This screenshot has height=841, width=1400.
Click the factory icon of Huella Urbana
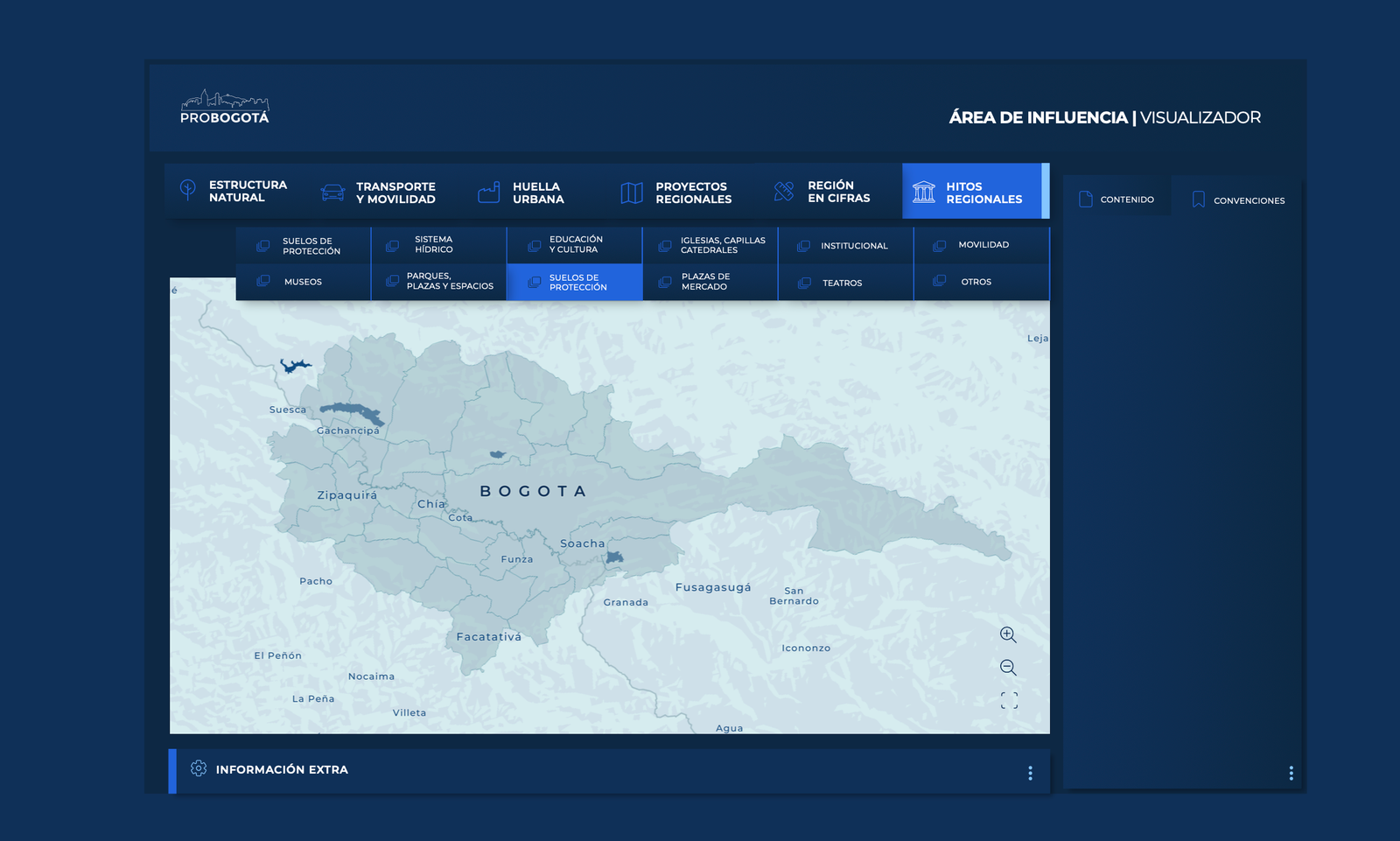tap(488, 192)
